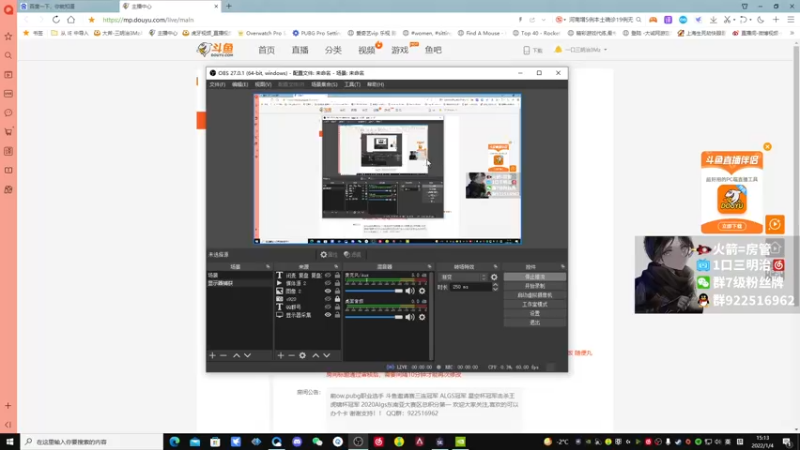Move scene up in Scenes panel

pyautogui.click(x=236, y=355)
